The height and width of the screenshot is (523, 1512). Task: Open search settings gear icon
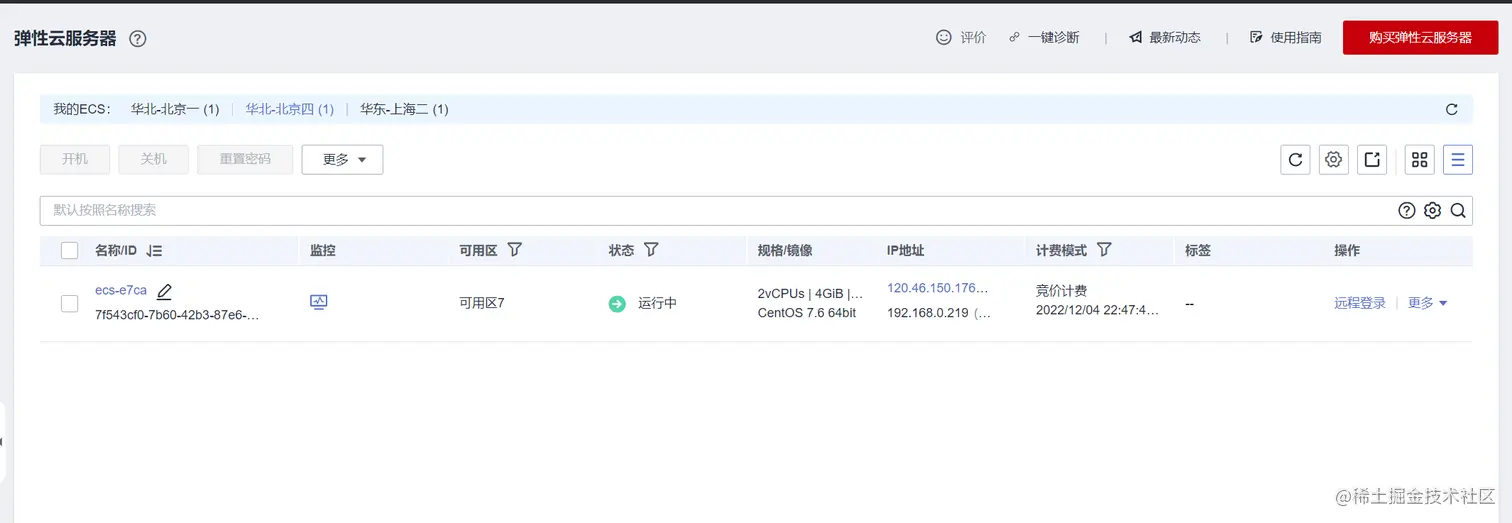click(1432, 210)
